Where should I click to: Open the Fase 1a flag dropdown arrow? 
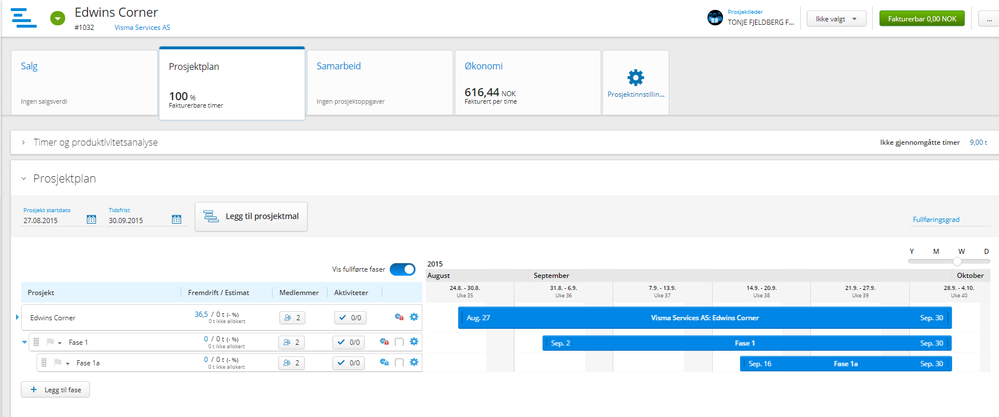(x=67, y=364)
